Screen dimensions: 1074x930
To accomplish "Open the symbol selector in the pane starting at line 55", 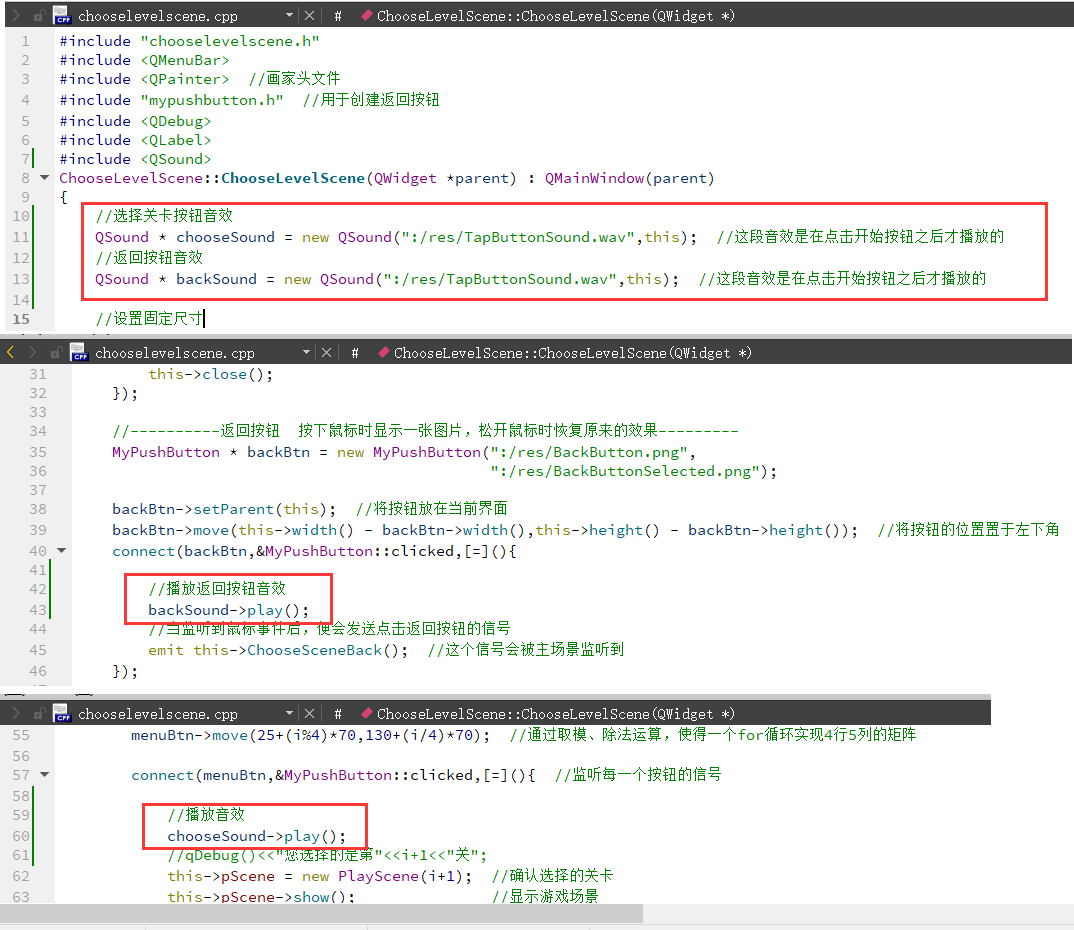I will (555, 714).
